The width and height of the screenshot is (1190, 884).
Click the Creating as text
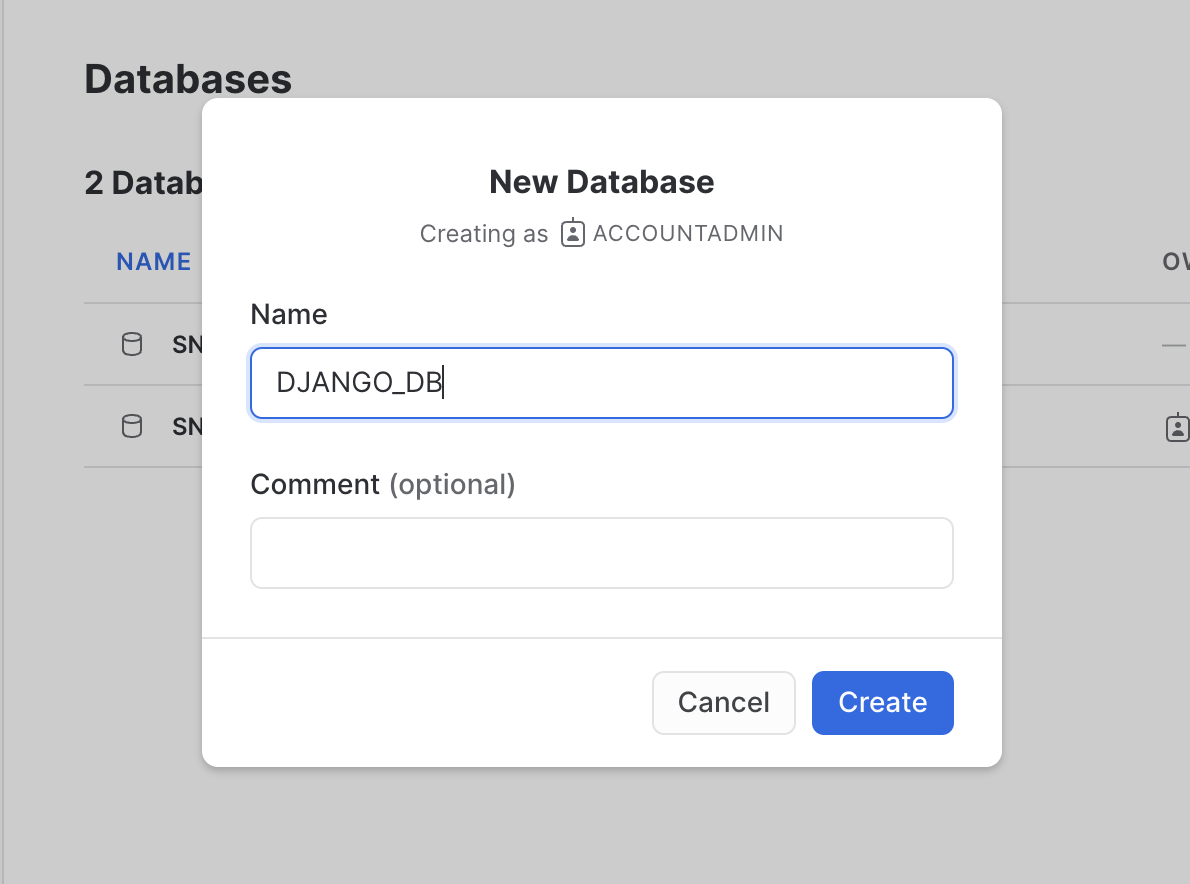483,234
